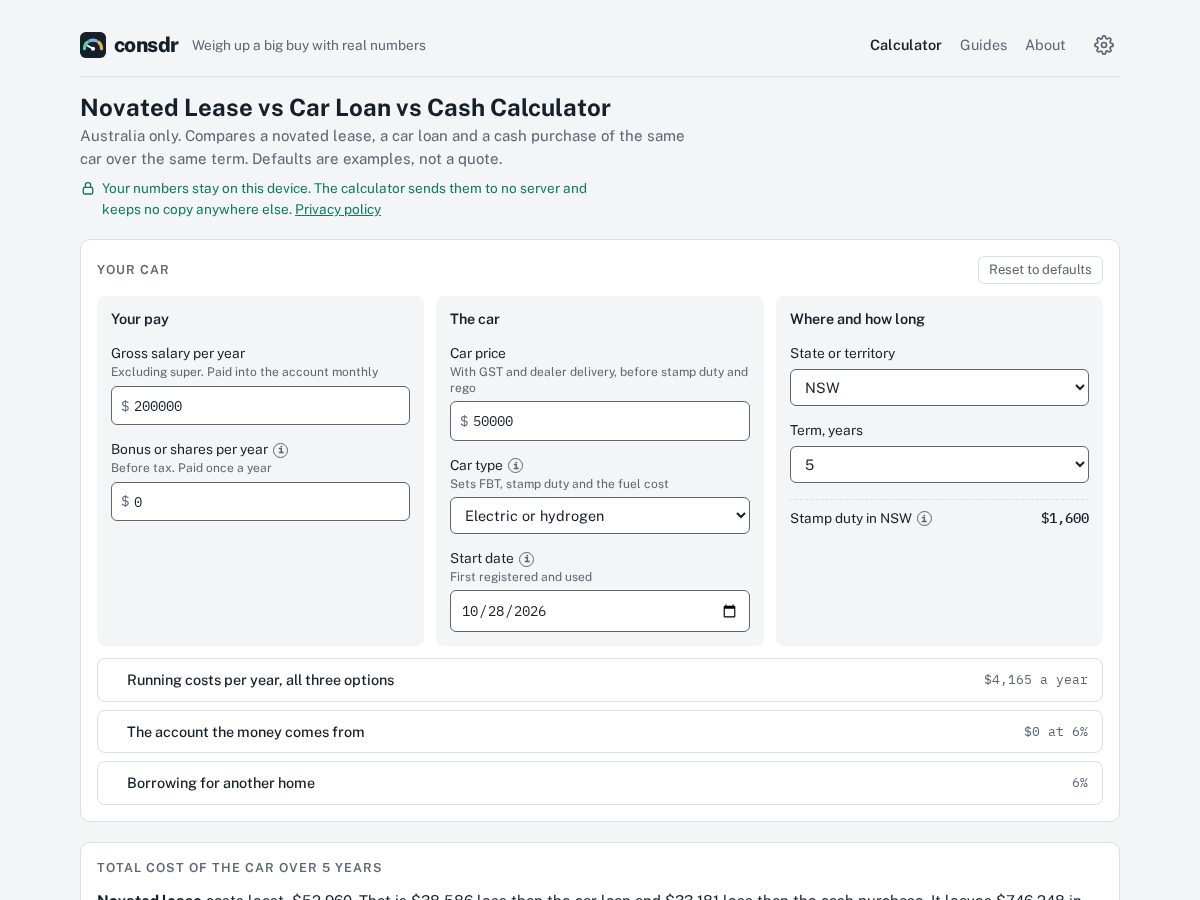Open the calendar picker in Start date
This screenshot has height=900, width=1200.
pos(729,611)
